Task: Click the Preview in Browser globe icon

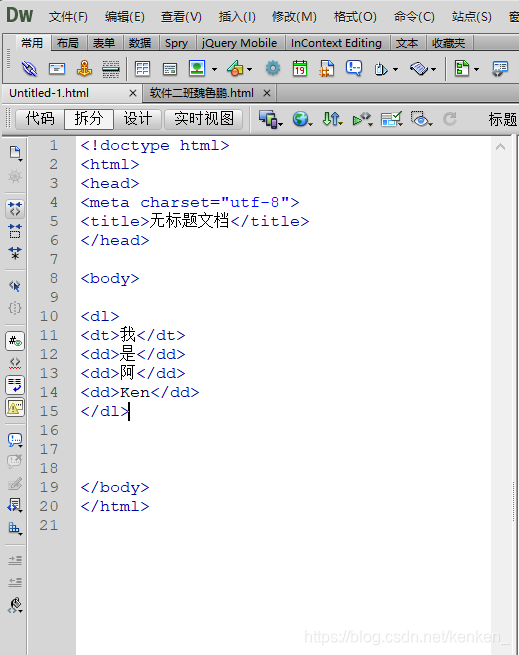Action: coord(300,119)
